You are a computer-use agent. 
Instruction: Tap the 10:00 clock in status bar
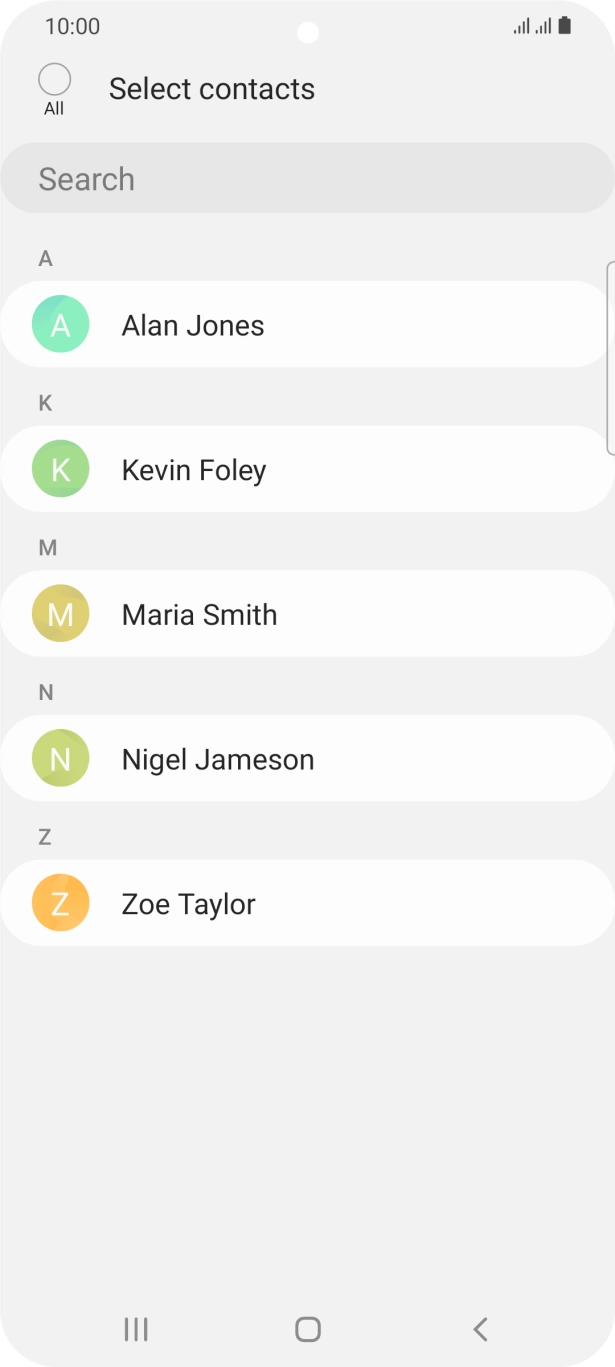[x=72, y=27]
